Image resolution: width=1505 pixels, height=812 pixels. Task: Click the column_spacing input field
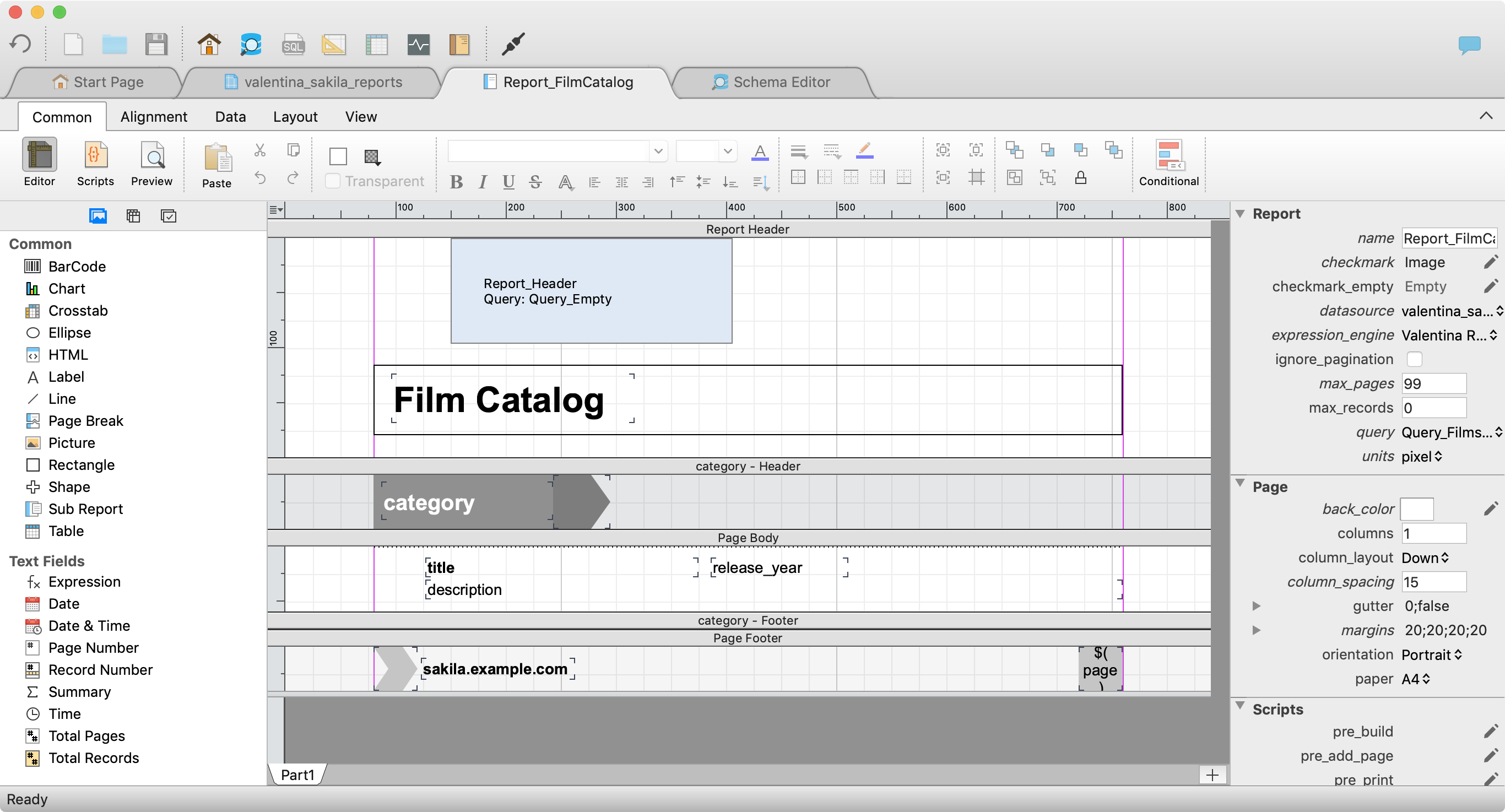[1434, 582]
